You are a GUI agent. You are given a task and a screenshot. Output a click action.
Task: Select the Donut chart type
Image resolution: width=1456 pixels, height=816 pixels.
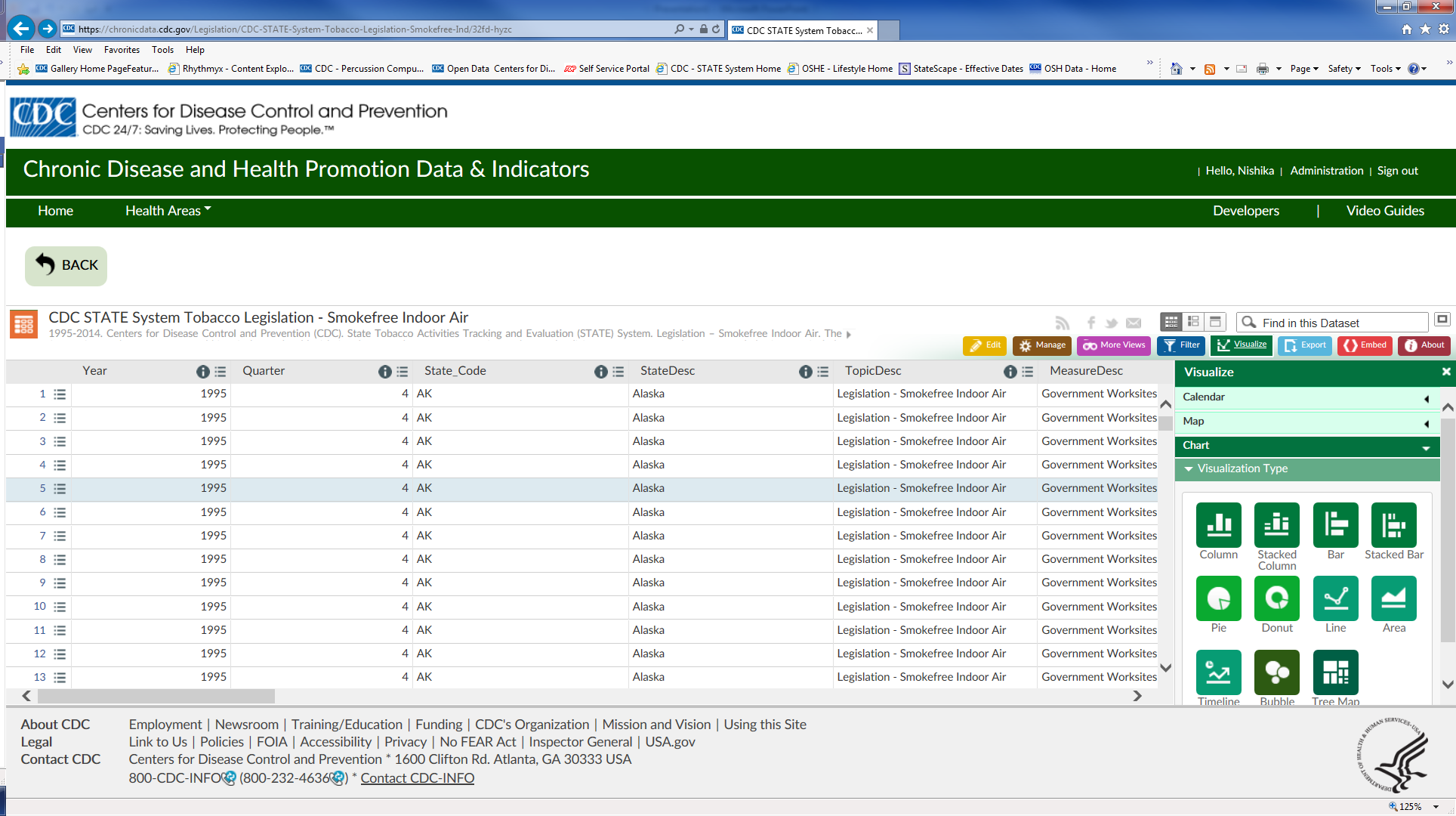tap(1276, 599)
